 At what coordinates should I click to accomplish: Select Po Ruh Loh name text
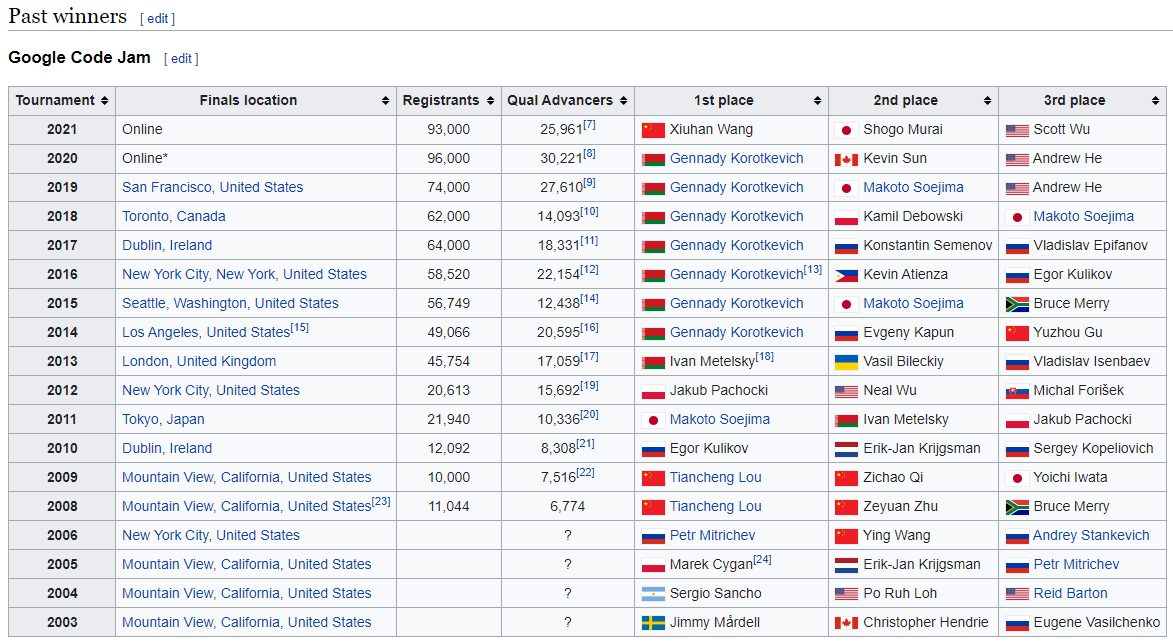(x=900, y=593)
